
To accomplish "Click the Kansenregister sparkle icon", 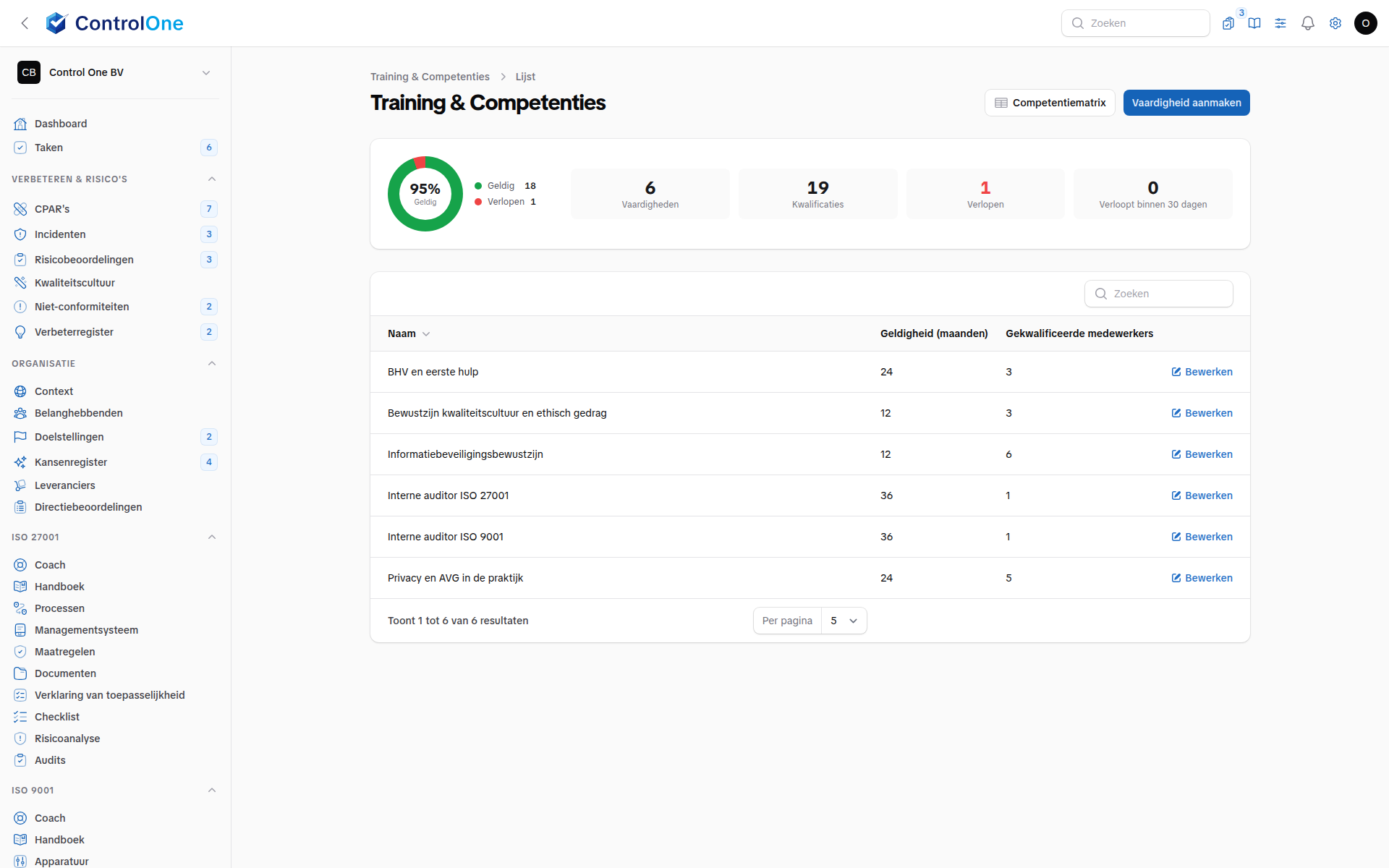I will point(20,462).
